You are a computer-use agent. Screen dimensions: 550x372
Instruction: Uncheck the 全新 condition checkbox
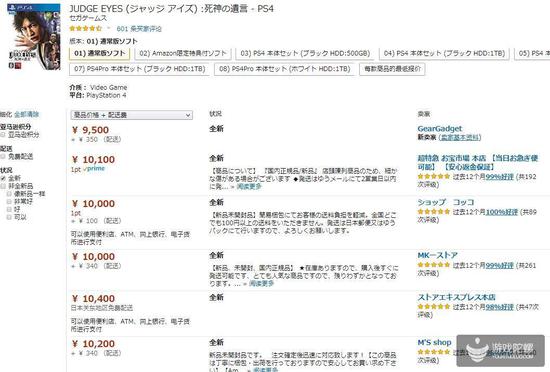3,178
